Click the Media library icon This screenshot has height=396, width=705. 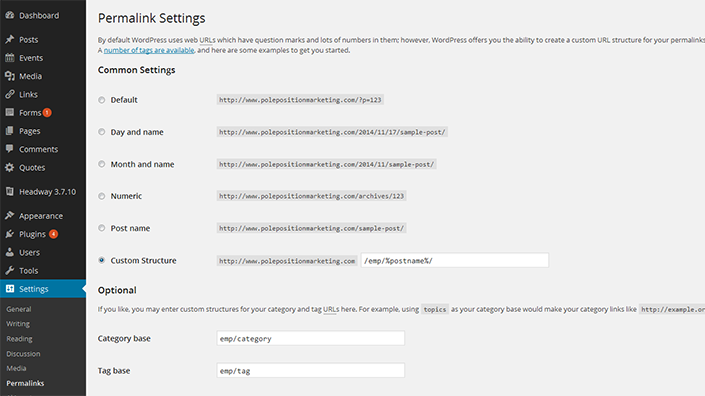10,76
